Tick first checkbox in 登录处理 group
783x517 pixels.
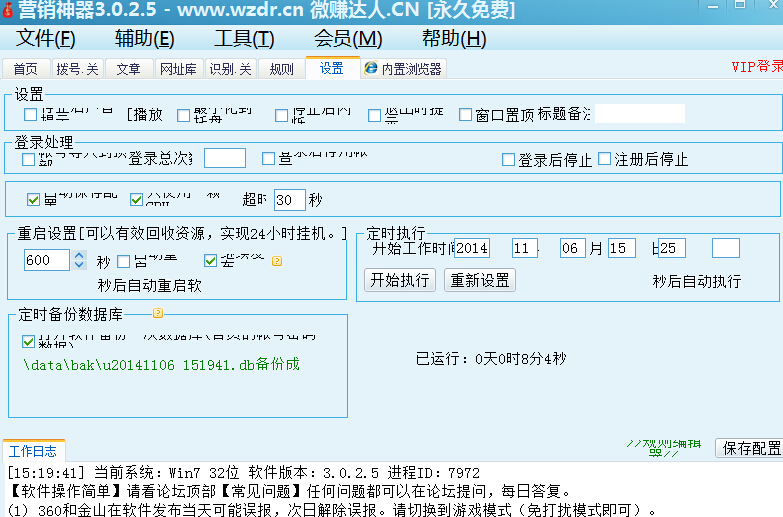[28, 159]
